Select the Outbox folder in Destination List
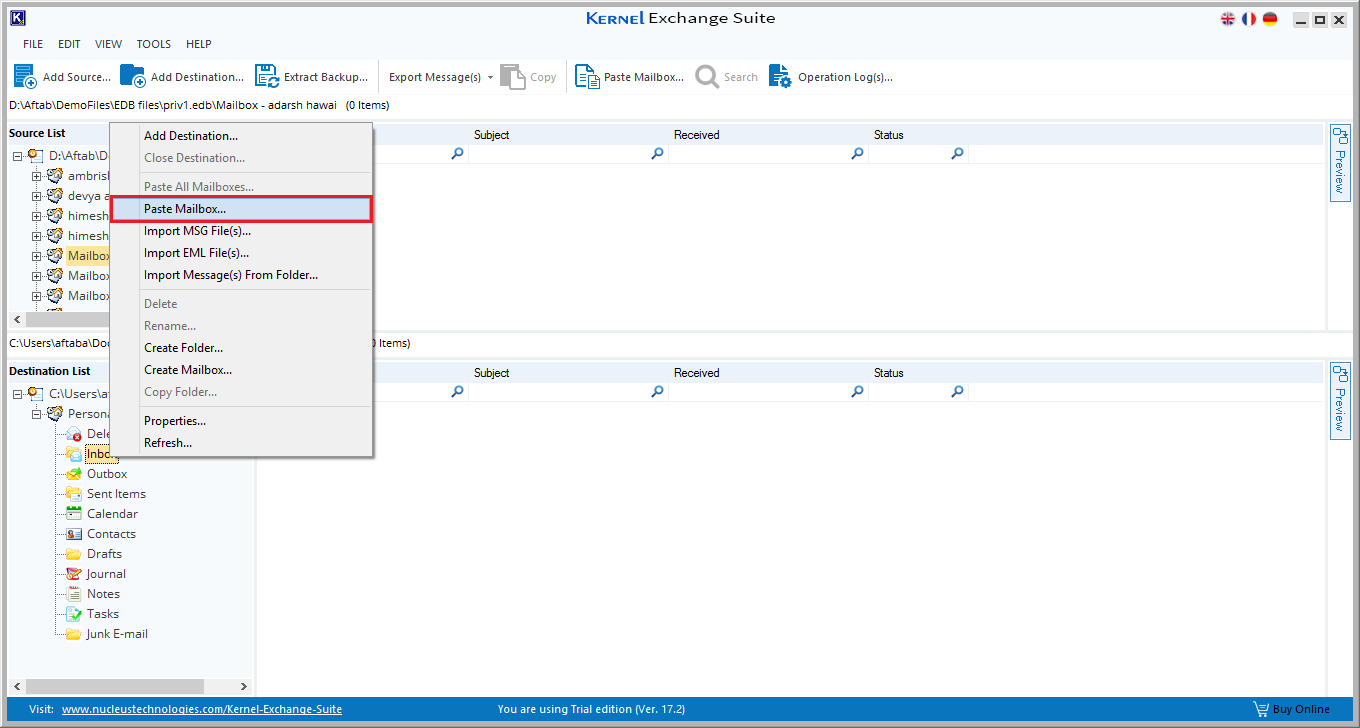 pos(106,474)
